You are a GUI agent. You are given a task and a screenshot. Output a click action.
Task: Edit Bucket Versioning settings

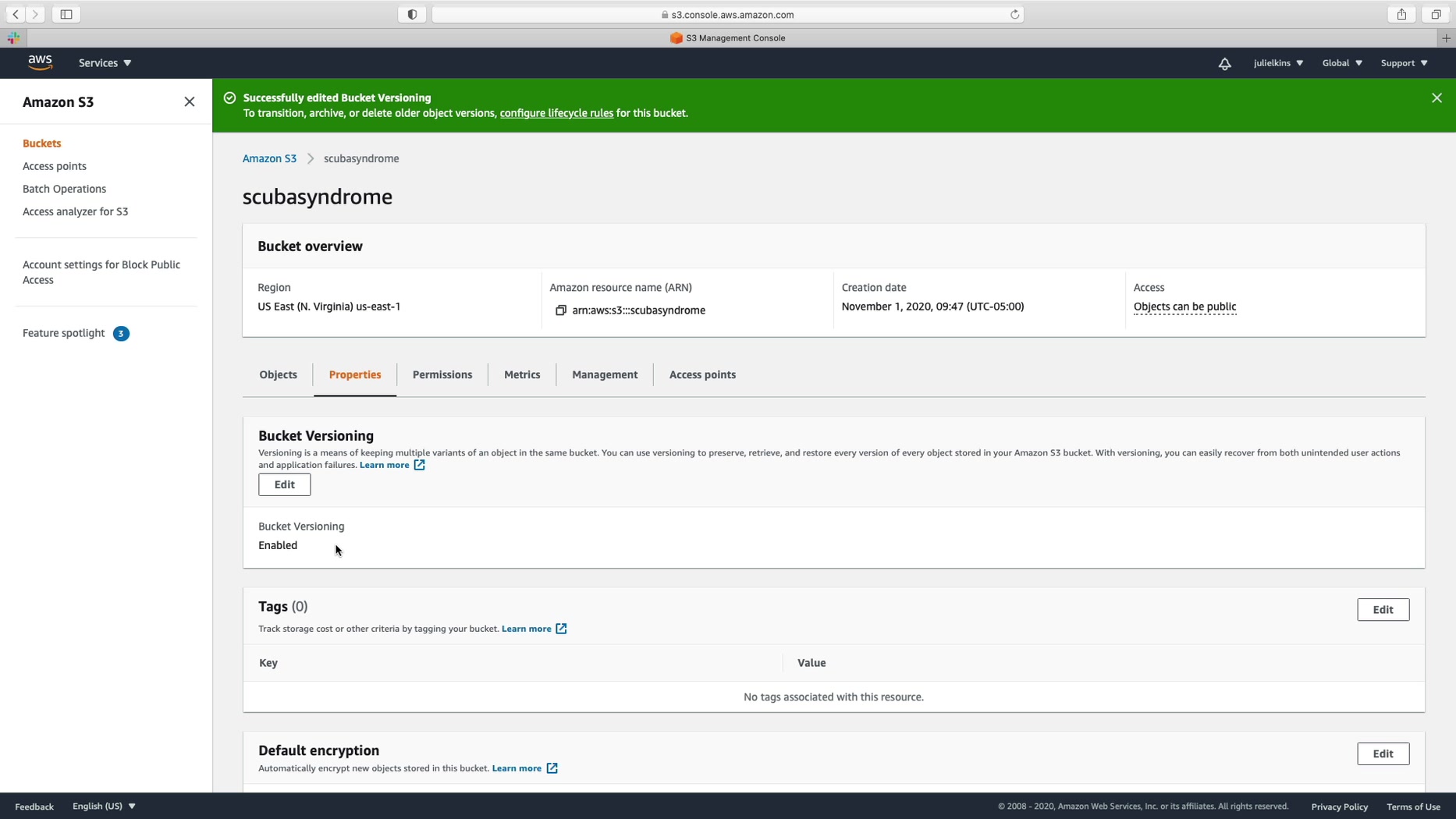284,485
